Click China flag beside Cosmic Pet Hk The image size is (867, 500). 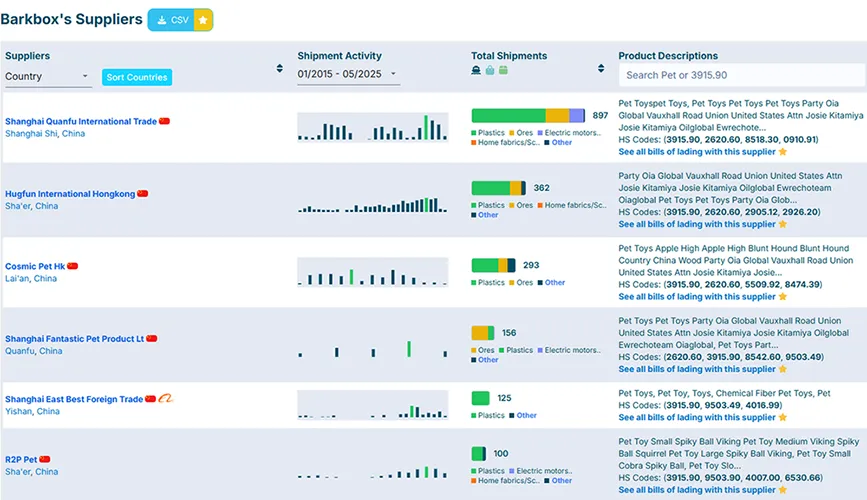click(72, 266)
